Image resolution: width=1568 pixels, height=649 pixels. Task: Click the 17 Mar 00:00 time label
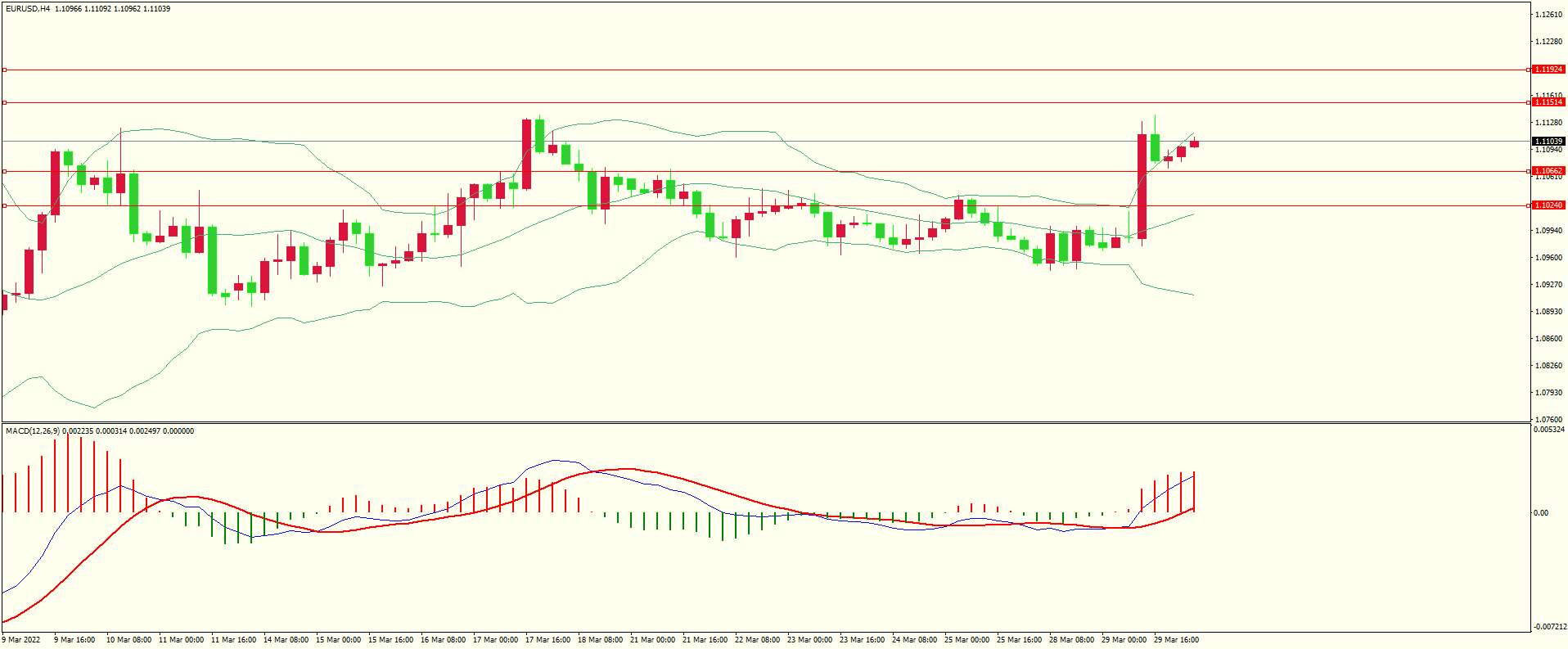click(x=495, y=640)
